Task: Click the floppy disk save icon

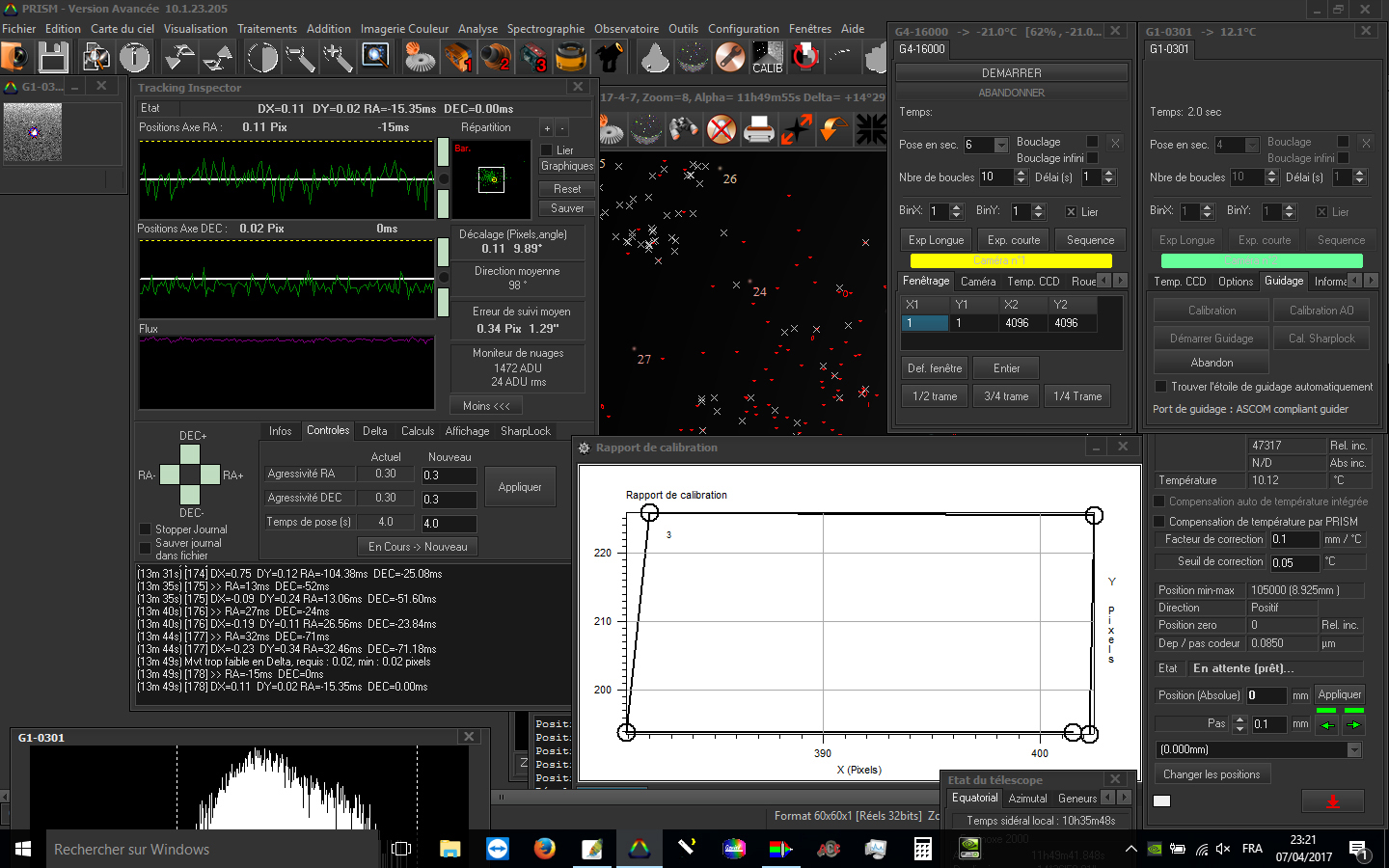Action: pyautogui.click(x=53, y=58)
